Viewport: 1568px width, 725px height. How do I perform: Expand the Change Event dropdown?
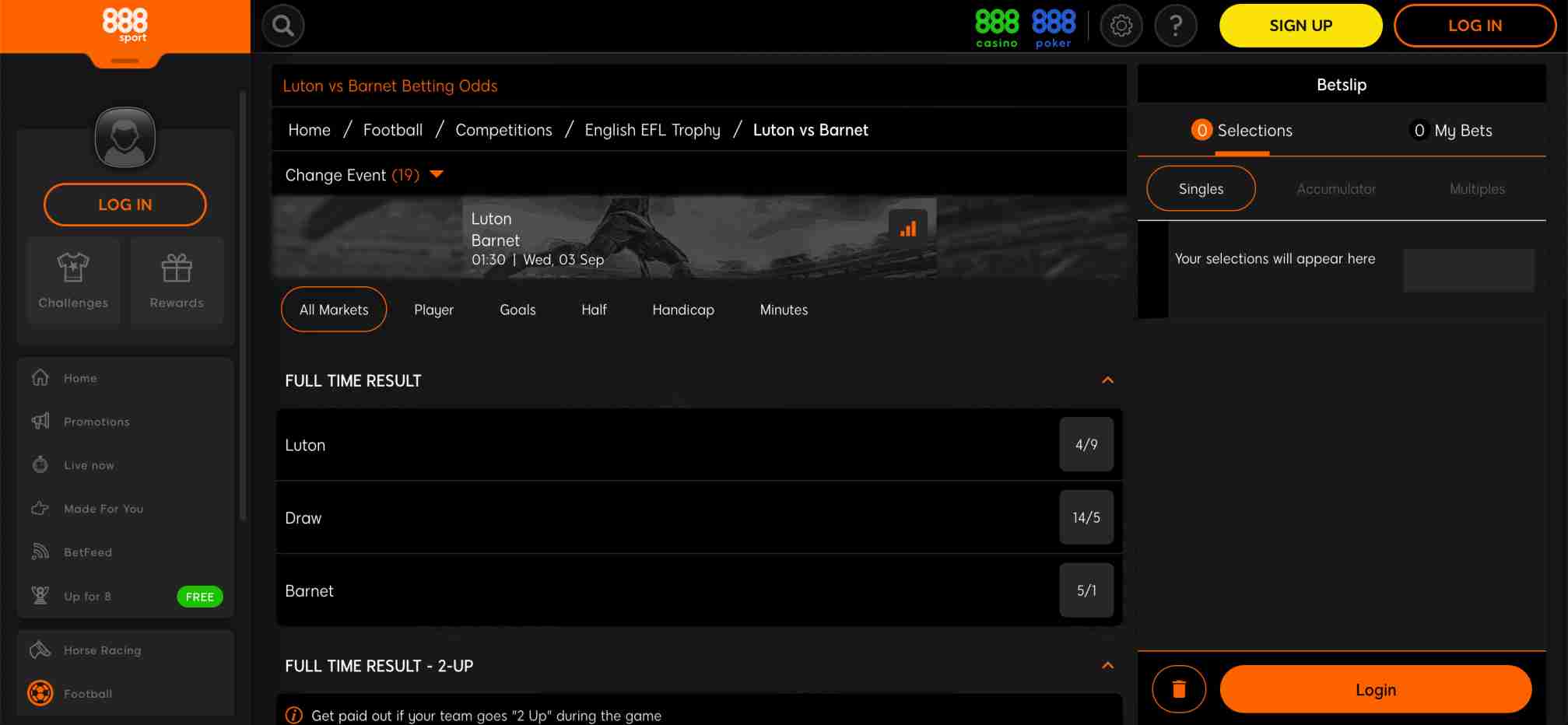pos(364,175)
